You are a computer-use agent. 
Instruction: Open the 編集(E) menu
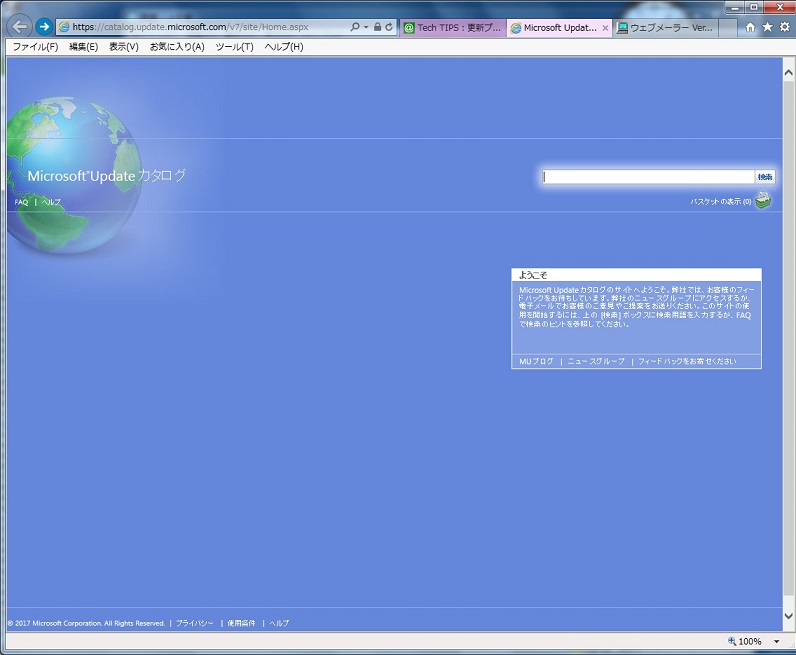(83, 47)
